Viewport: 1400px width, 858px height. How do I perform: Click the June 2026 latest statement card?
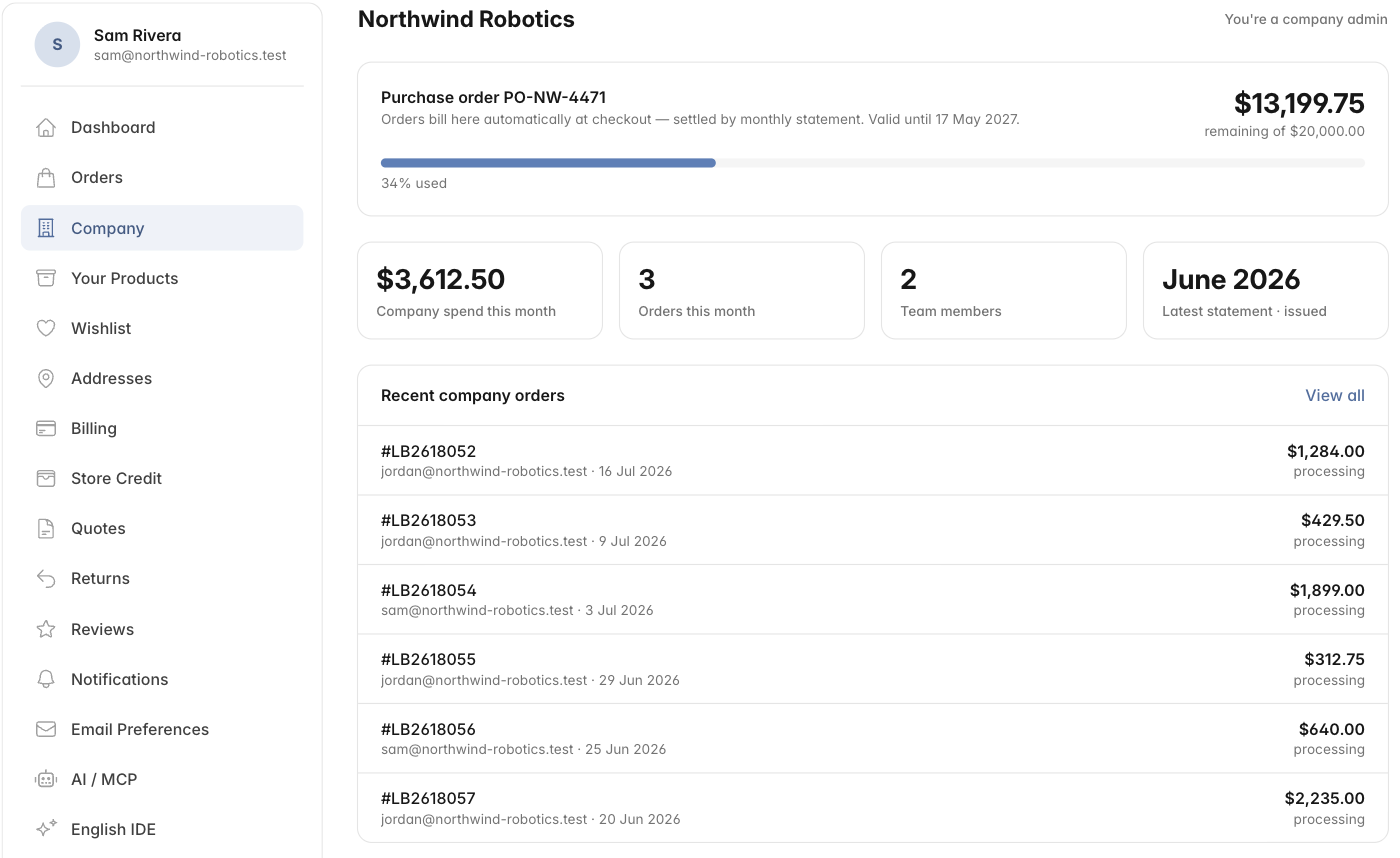(1266, 290)
